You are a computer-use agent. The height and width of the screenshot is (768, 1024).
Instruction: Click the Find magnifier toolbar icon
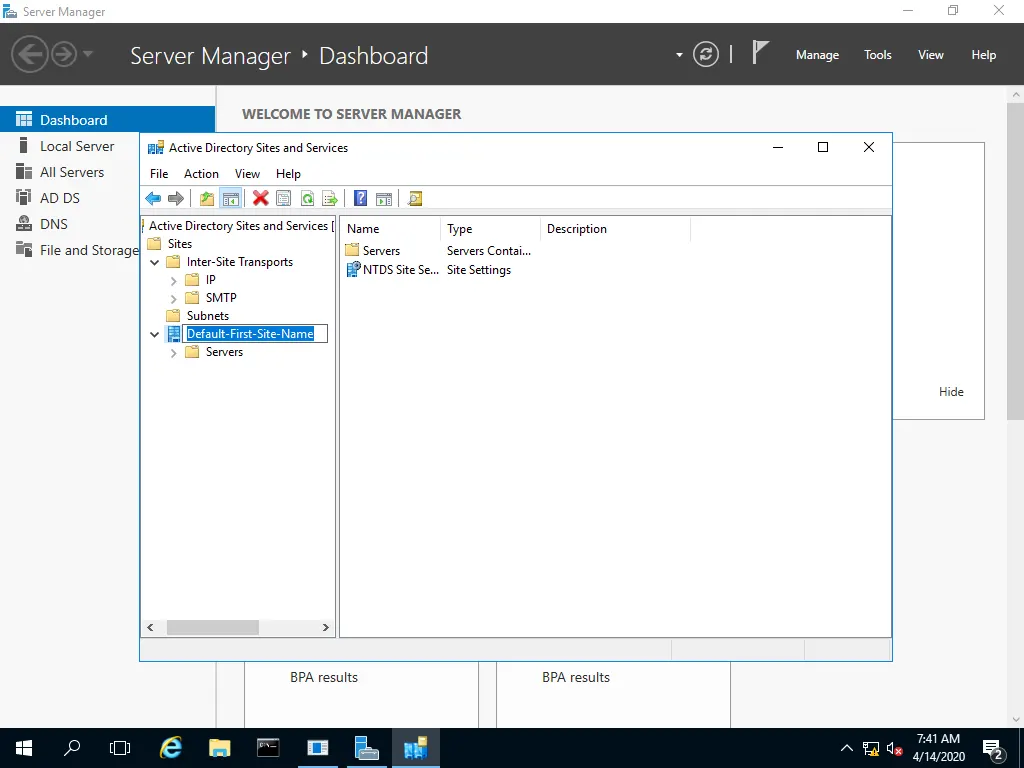tap(415, 199)
